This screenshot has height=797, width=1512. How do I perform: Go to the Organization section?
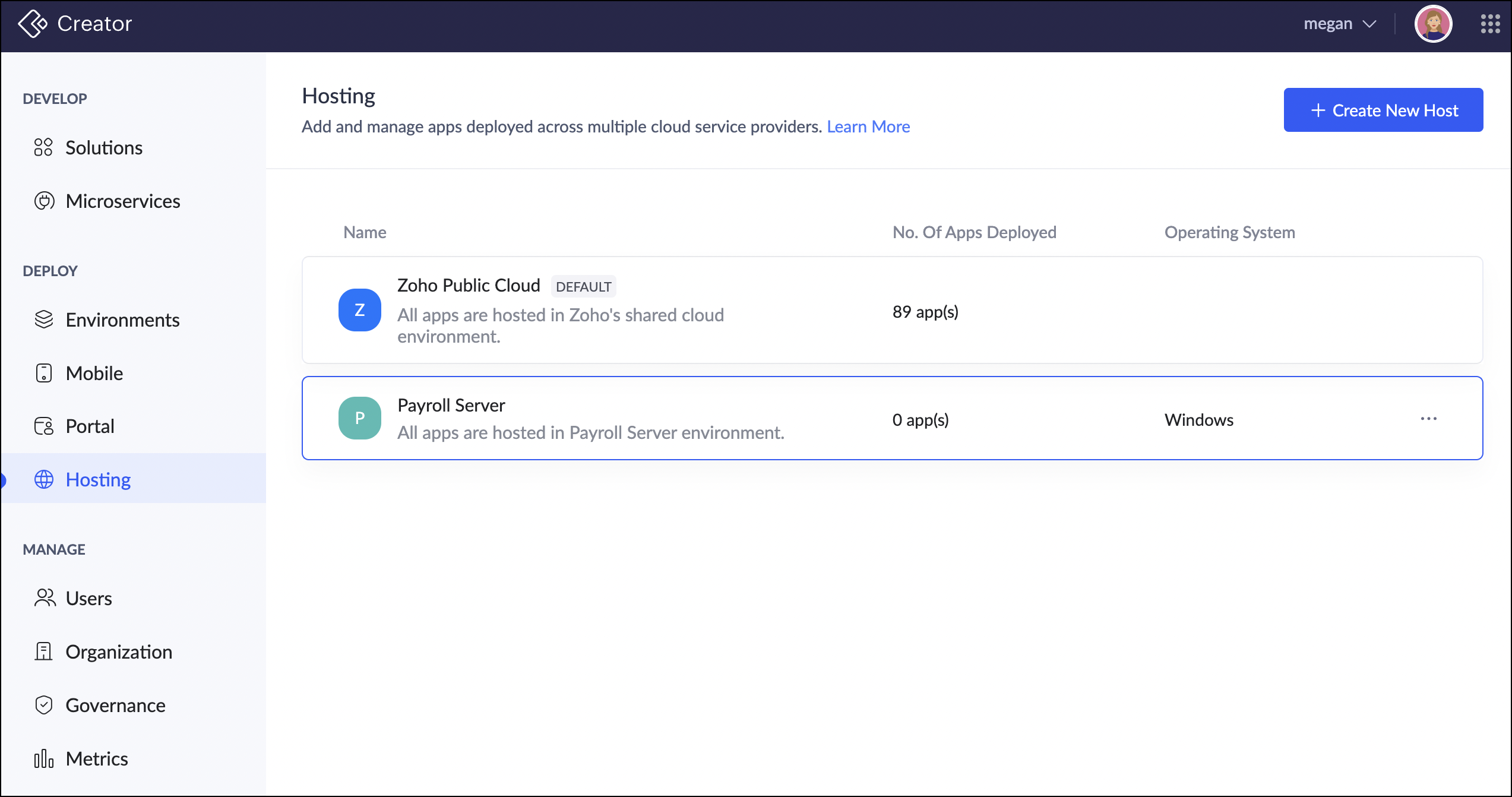pyautogui.click(x=119, y=651)
